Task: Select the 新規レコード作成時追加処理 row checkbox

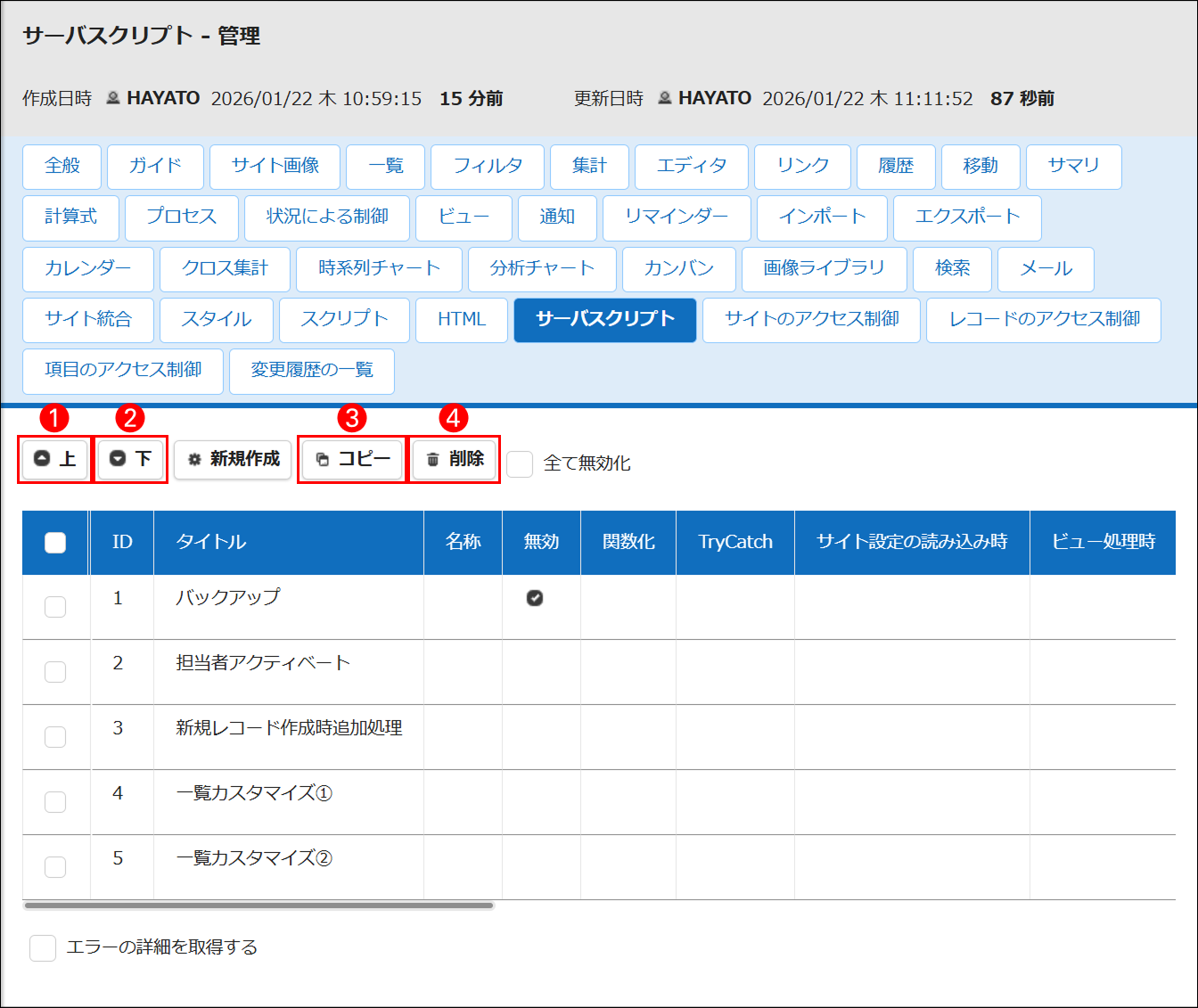Action: point(55,737)
